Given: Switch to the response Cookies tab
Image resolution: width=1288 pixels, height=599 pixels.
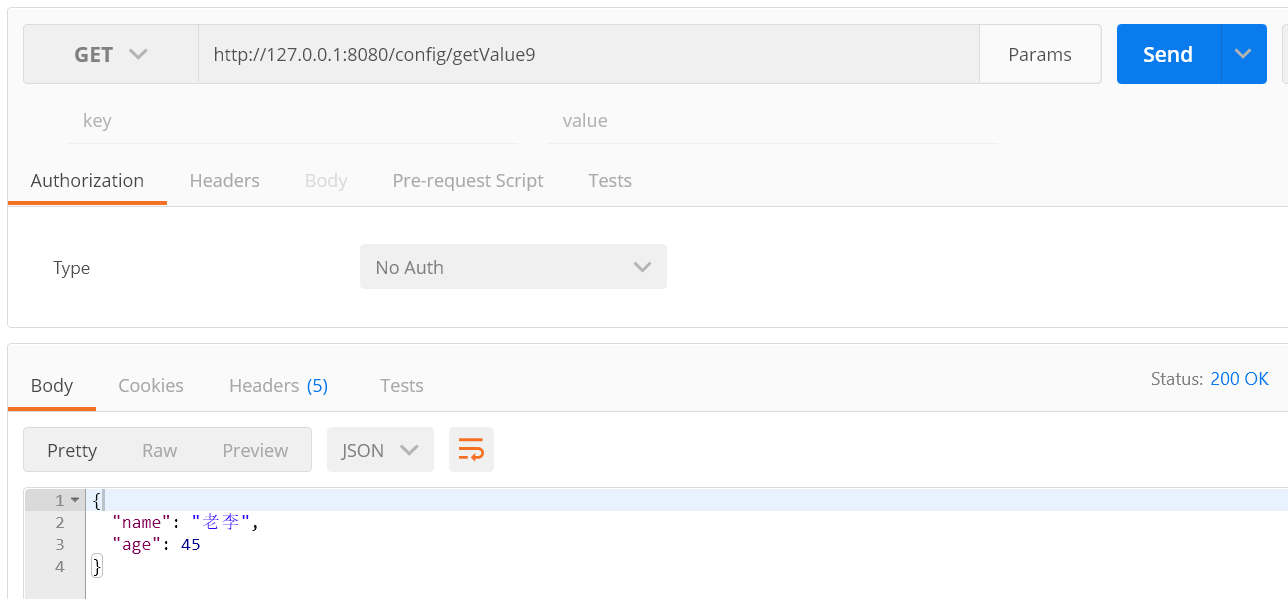Looking at the screenshot, I should pos(151,386).
